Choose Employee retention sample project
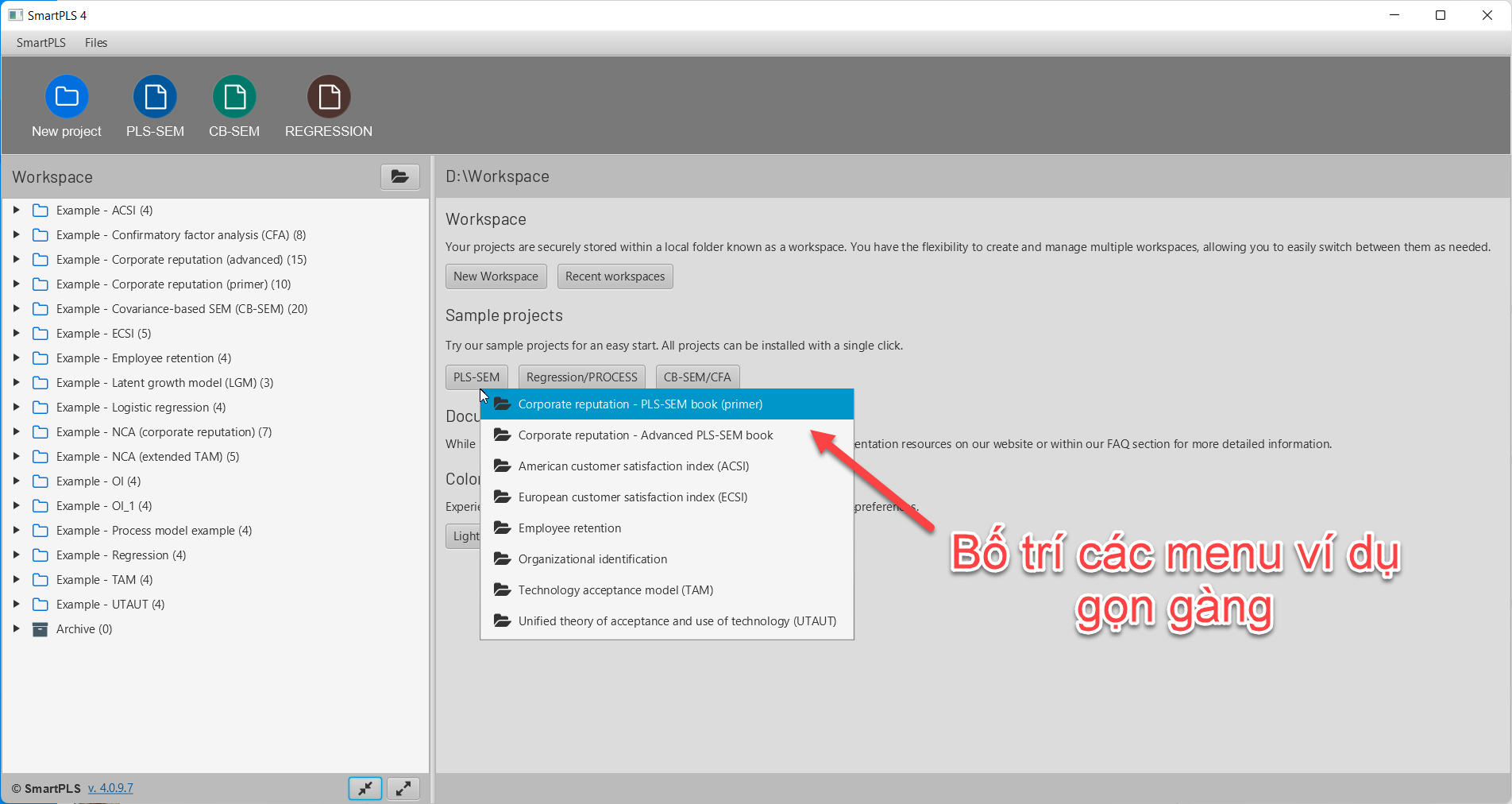 (x=667, y=528)
